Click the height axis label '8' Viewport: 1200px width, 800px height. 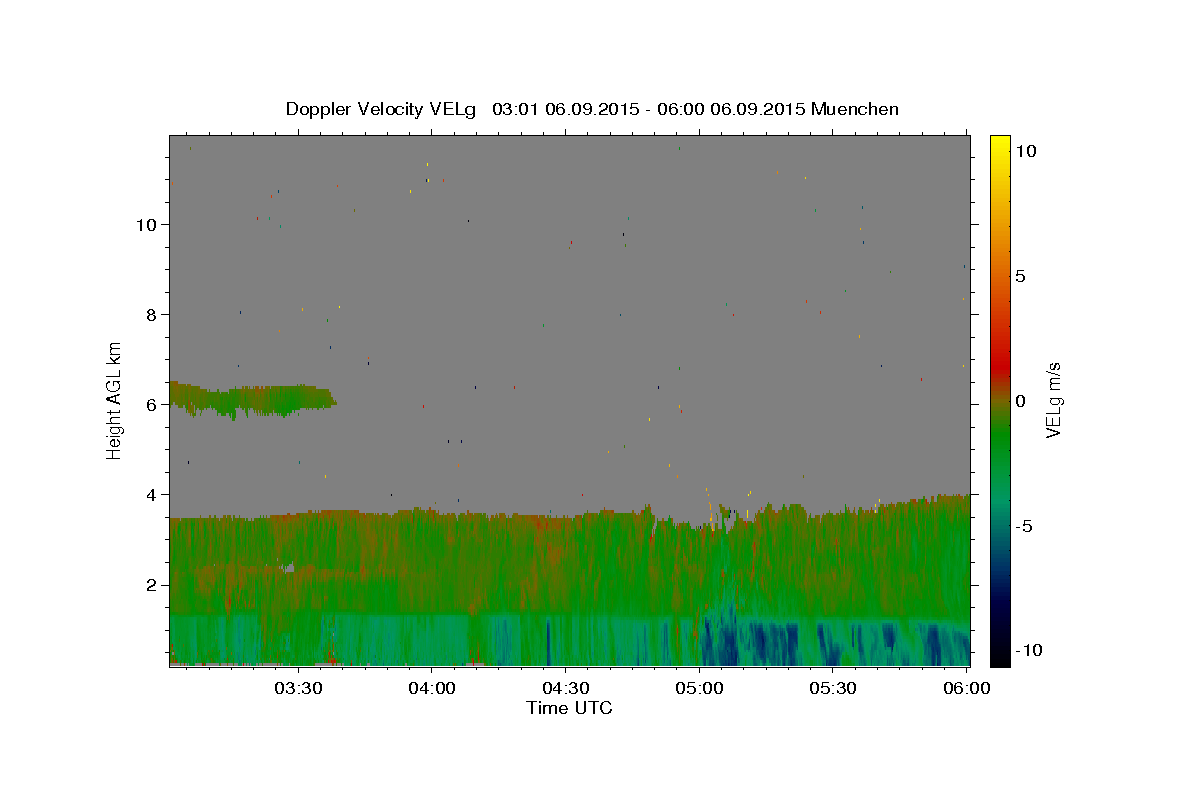pos(150,315)
